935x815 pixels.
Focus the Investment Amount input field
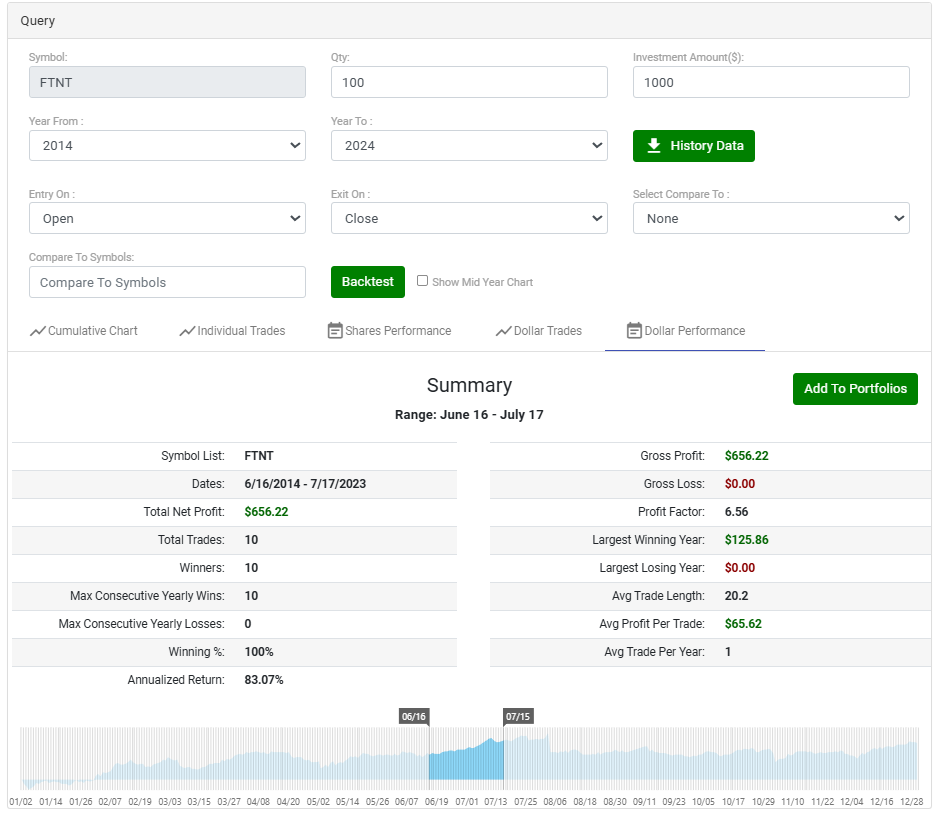pyautogui.click(x=771, y=82)
